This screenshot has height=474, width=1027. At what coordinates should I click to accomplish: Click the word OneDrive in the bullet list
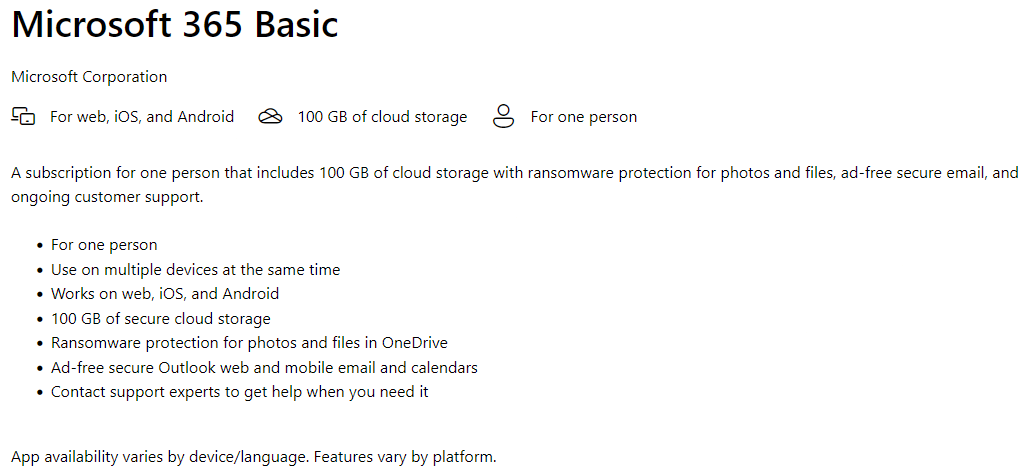pyautogui.click(x=415, y=342)
